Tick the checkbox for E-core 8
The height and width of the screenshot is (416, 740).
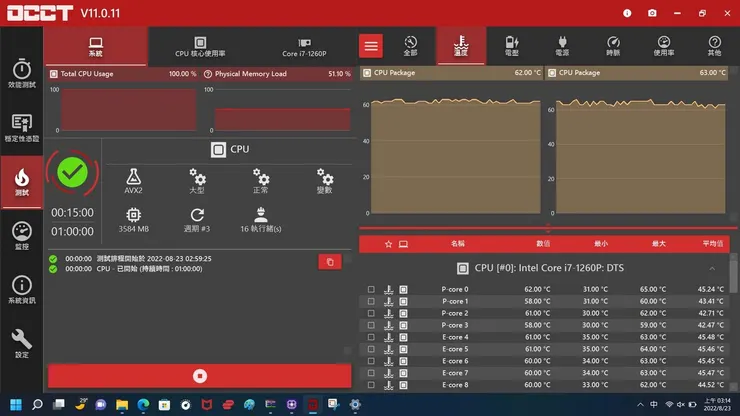point(371,385)
